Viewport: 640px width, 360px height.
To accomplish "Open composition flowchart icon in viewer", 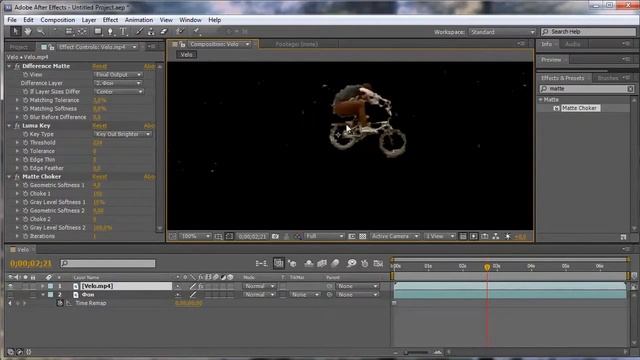I will (x=496, y=236).
